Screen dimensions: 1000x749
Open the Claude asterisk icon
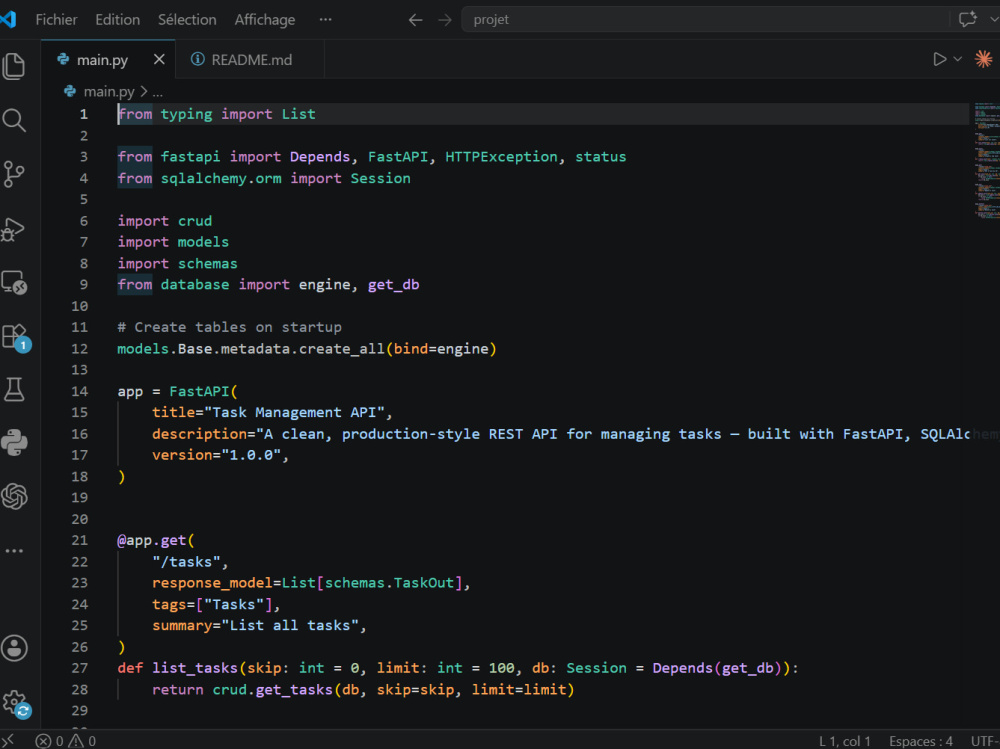[x=983, y=59]
